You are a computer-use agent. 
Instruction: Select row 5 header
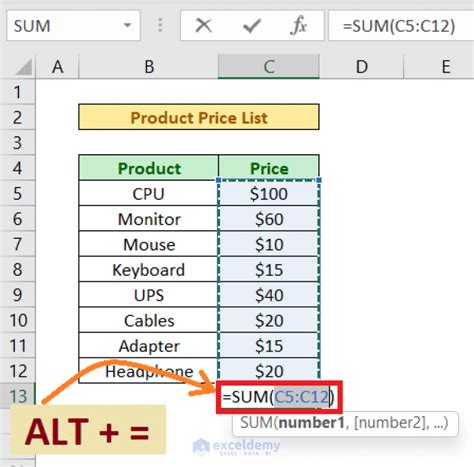[x=18, y=193]
